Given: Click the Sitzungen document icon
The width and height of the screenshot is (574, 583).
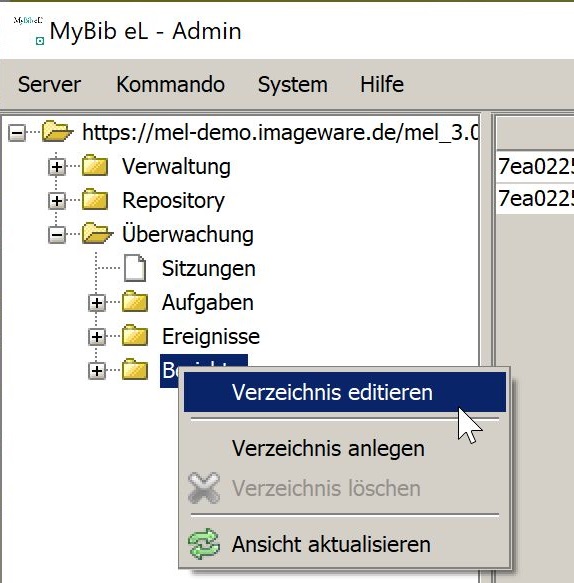Looking at the screenshot, I should tap(135, 268).
